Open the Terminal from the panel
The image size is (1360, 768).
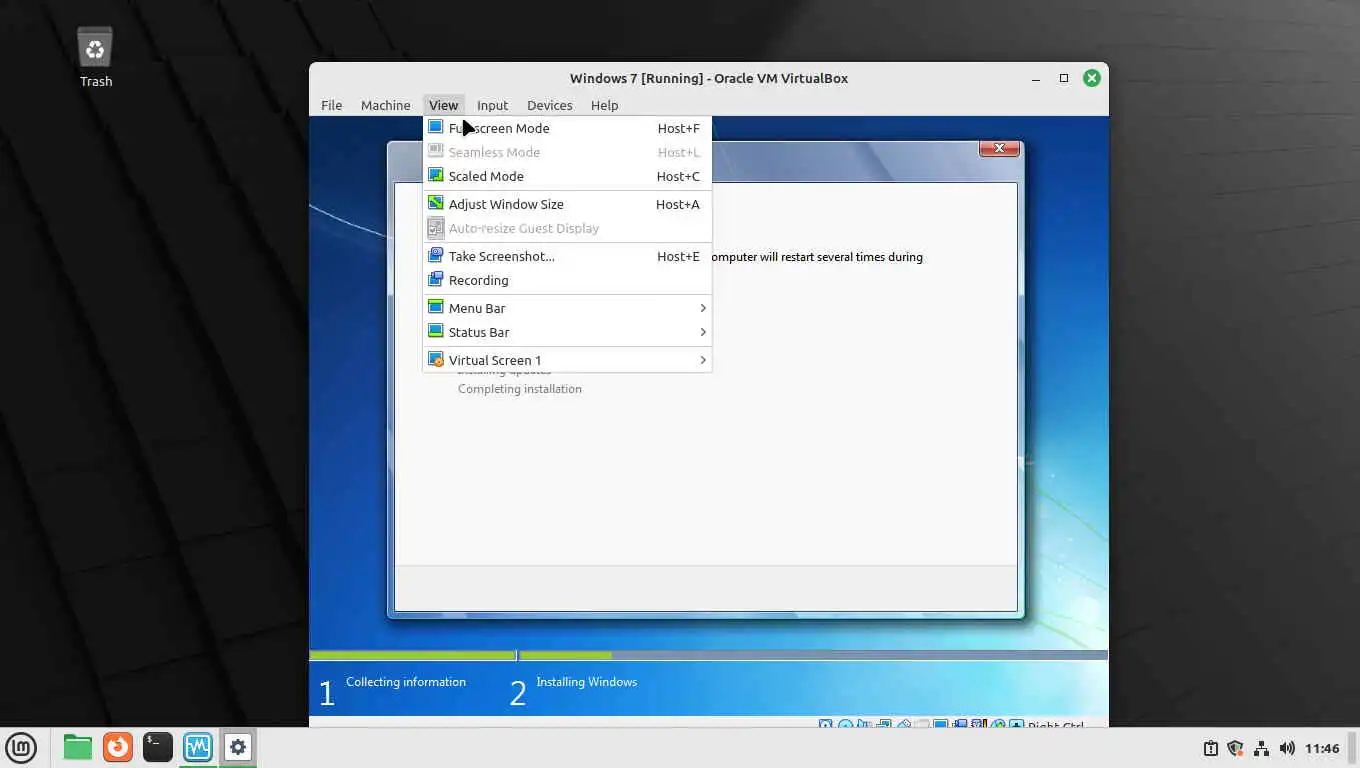tap(158, 747)
